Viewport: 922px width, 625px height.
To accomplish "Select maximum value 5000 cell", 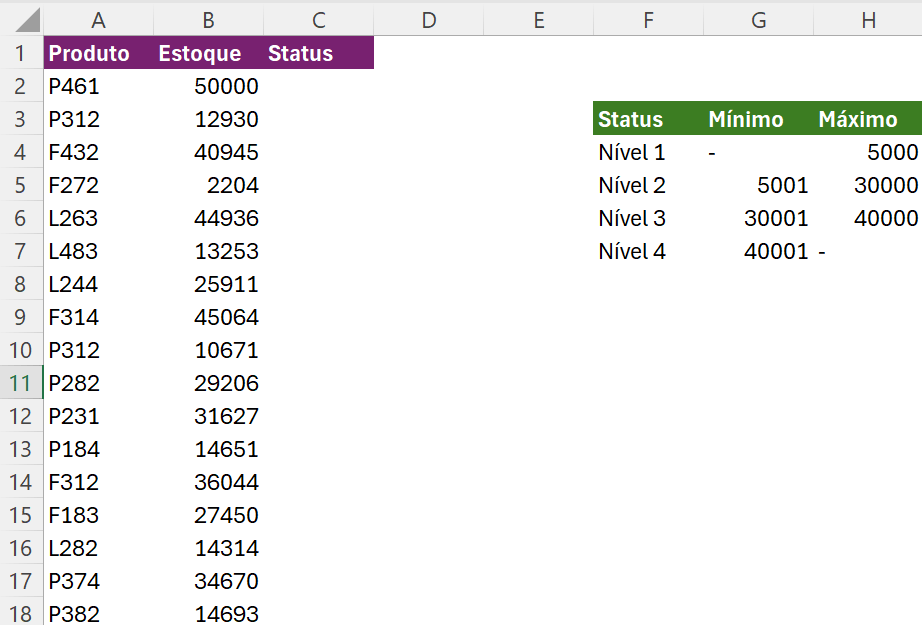I will (868, 152).
